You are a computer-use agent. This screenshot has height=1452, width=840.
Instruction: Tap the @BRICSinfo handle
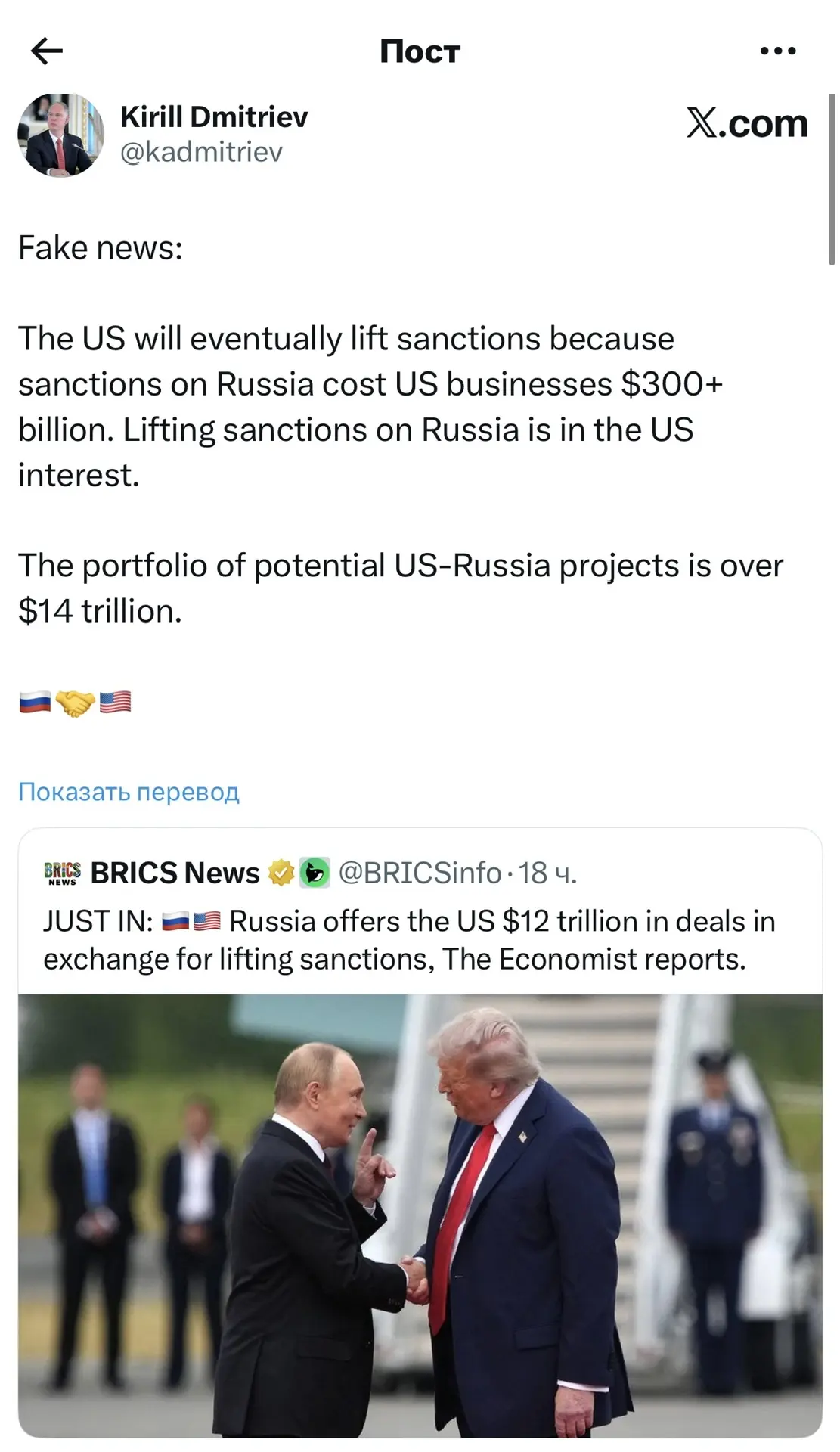click(420, 873)
